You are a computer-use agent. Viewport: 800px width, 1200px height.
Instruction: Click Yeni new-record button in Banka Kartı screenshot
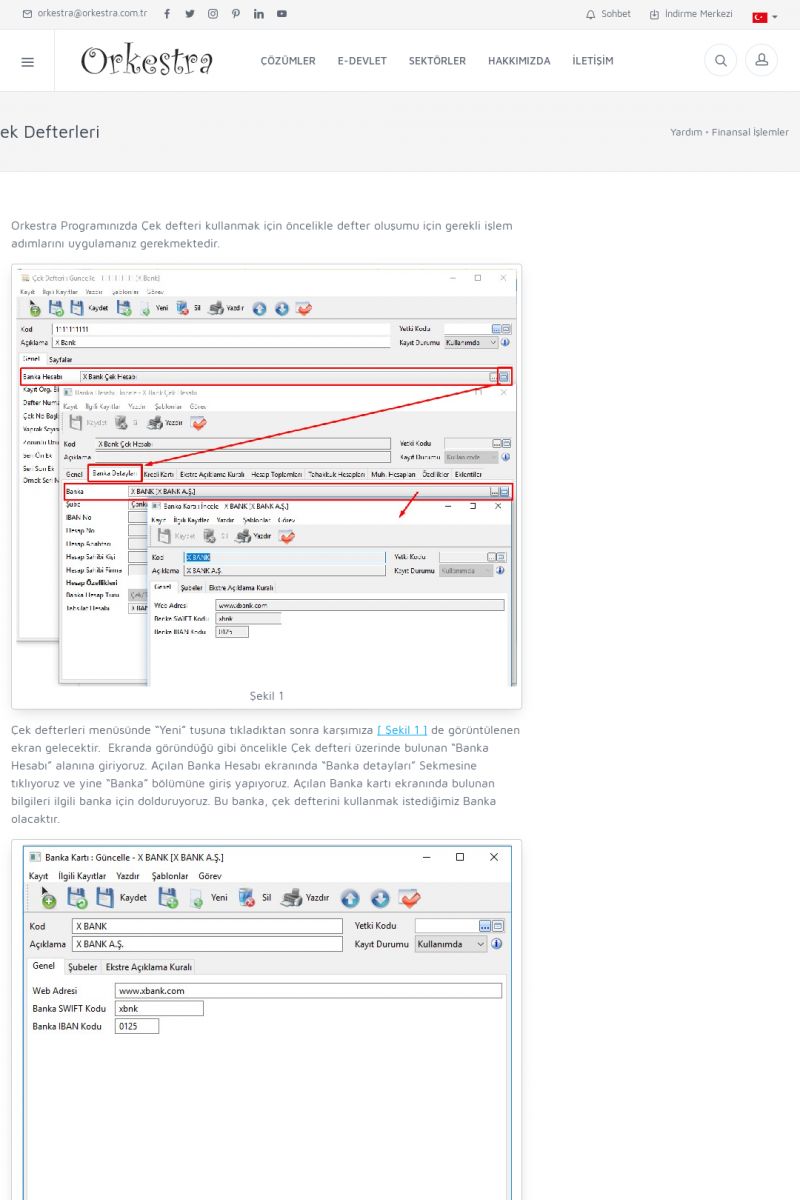tap(209, 898)
